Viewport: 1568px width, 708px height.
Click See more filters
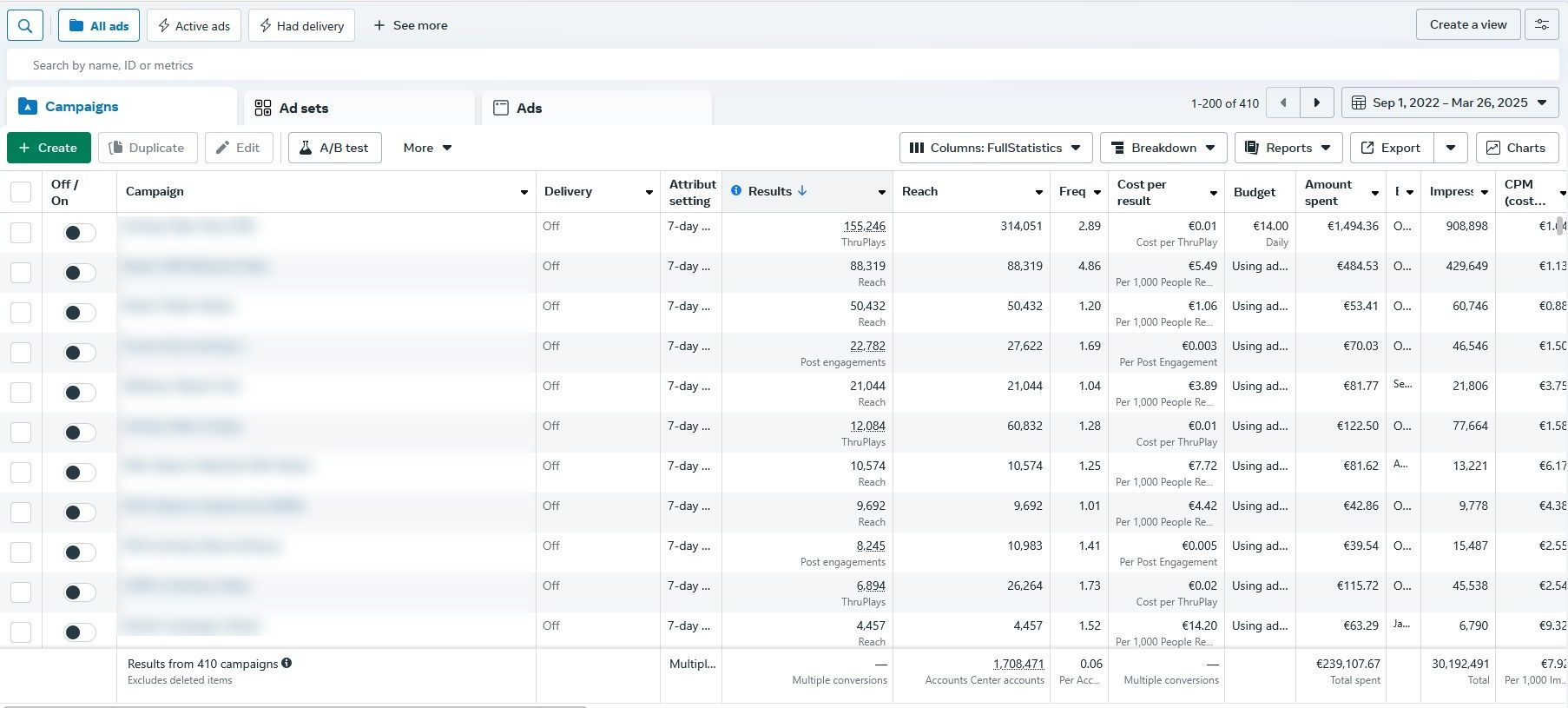(411, 25)
